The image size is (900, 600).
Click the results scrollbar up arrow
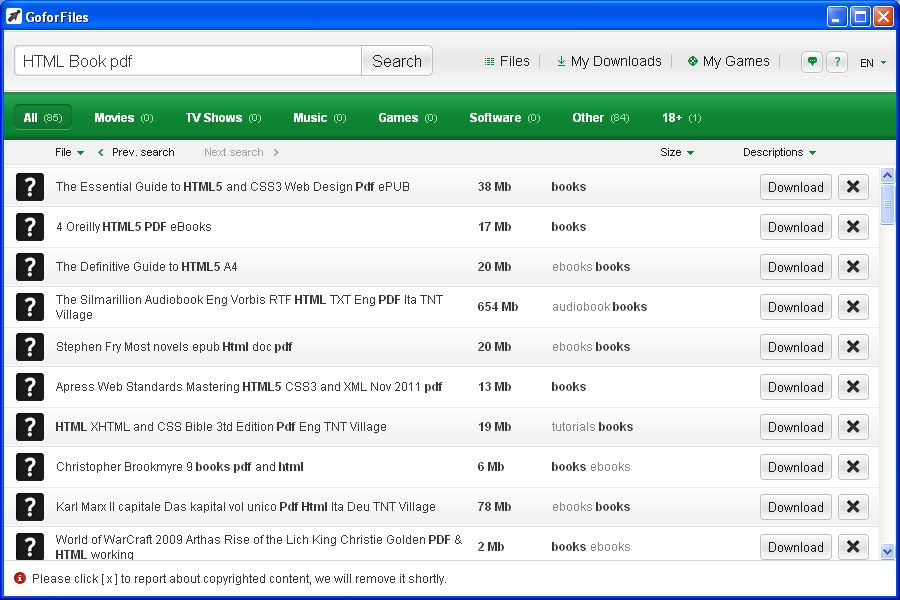(887, 175)
